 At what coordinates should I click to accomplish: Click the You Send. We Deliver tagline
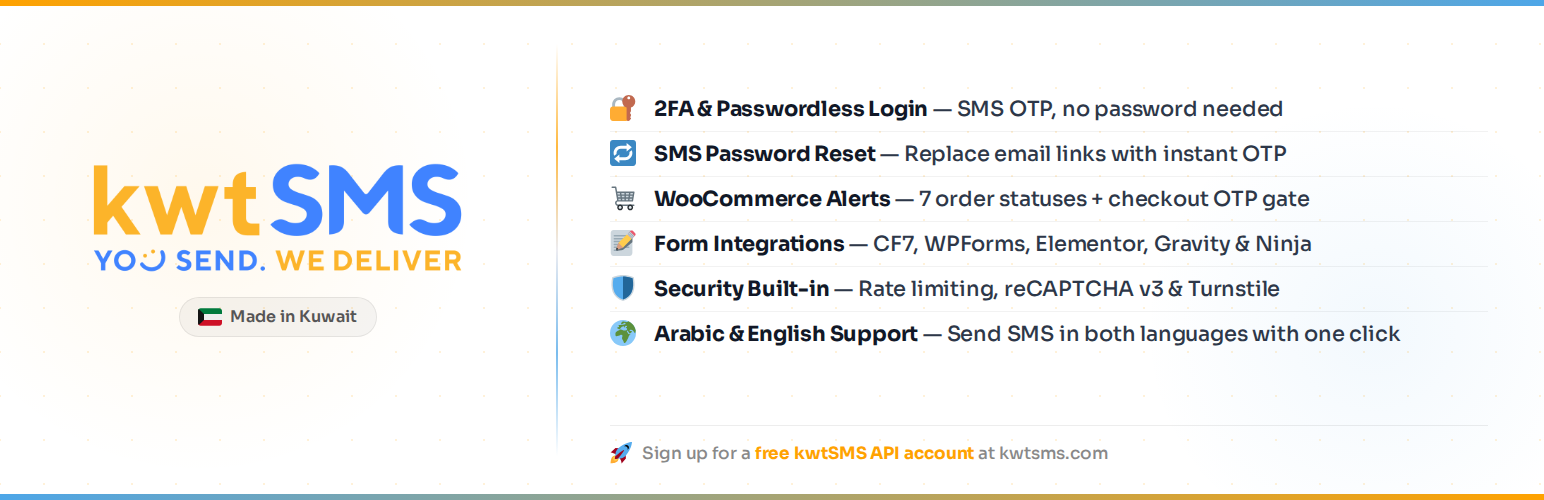click(277, 261)
